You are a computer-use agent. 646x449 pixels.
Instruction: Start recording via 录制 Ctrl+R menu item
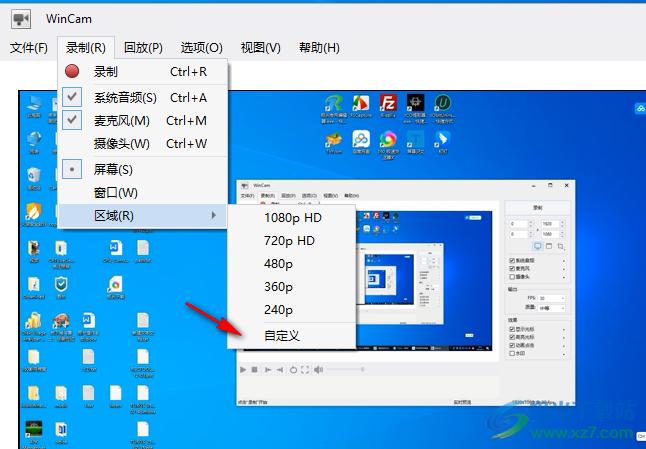click(143, 72)
